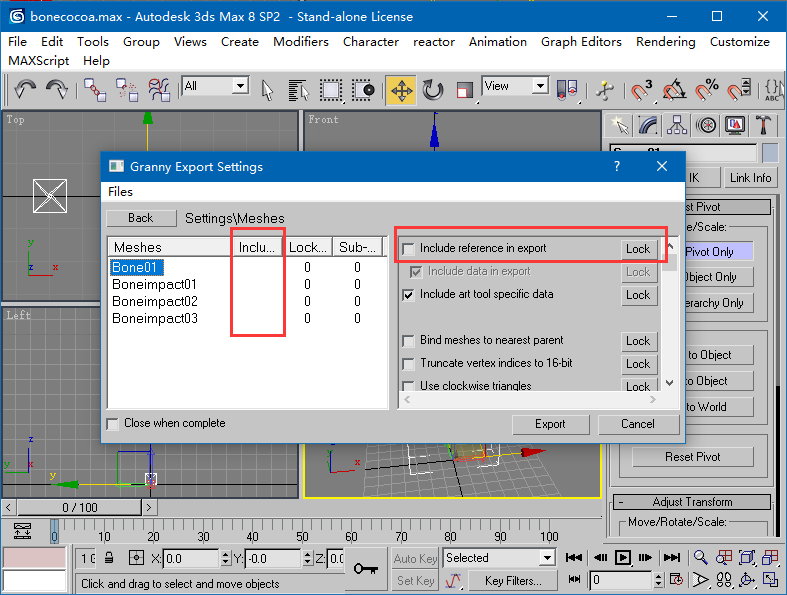Open the Hierarchy command panel tab

678,125
